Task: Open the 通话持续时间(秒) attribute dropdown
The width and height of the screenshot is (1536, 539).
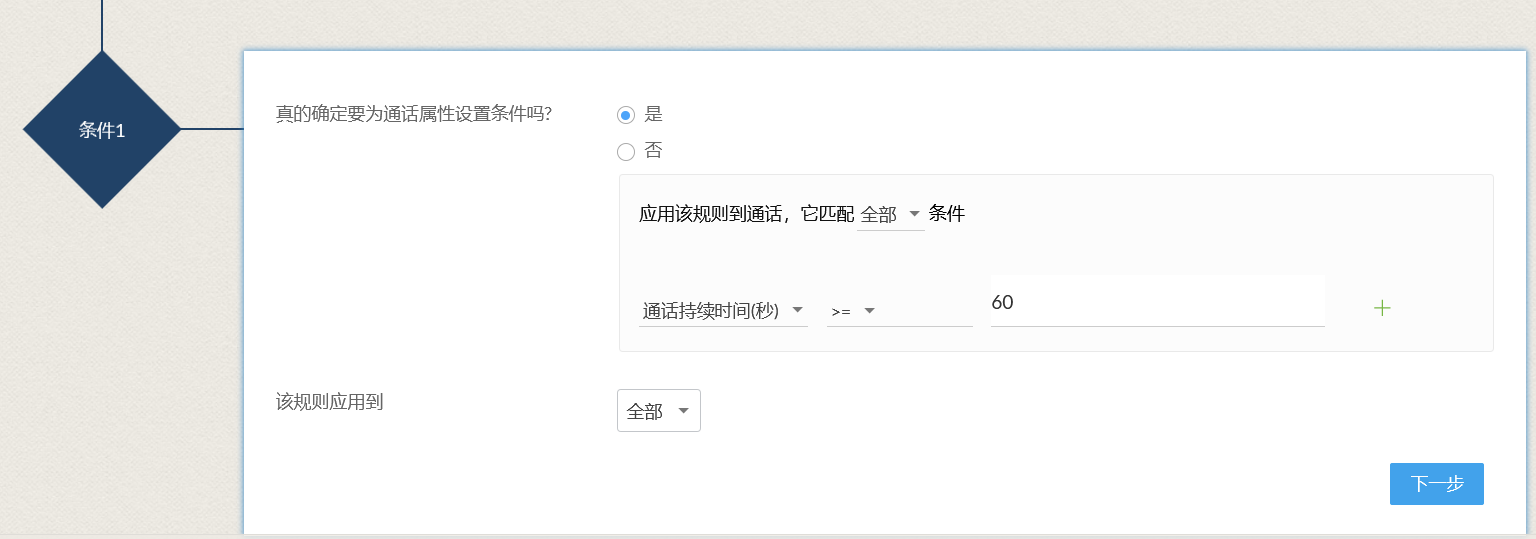Action: pos(722,311)
